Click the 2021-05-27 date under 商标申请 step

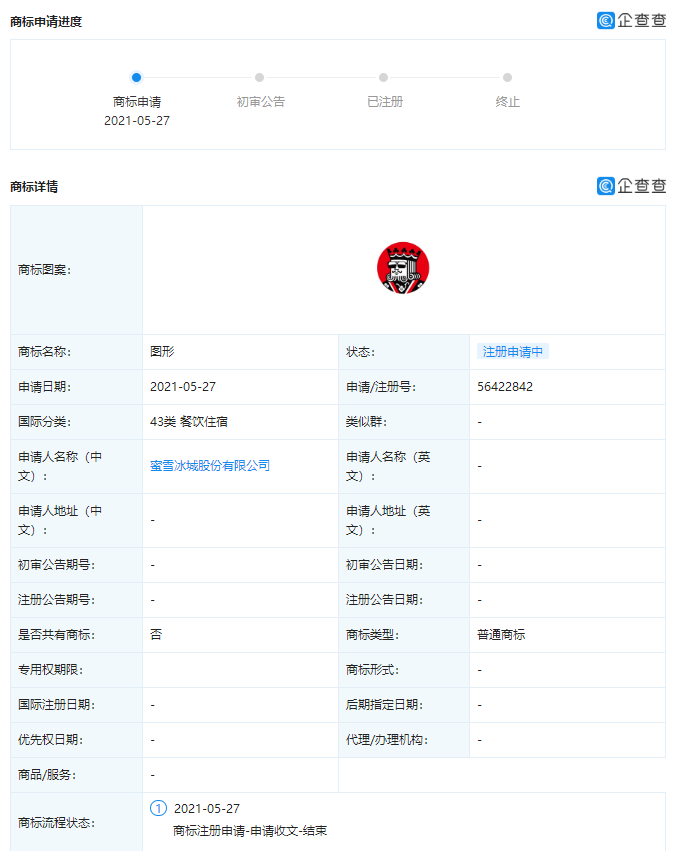(137, 120)
